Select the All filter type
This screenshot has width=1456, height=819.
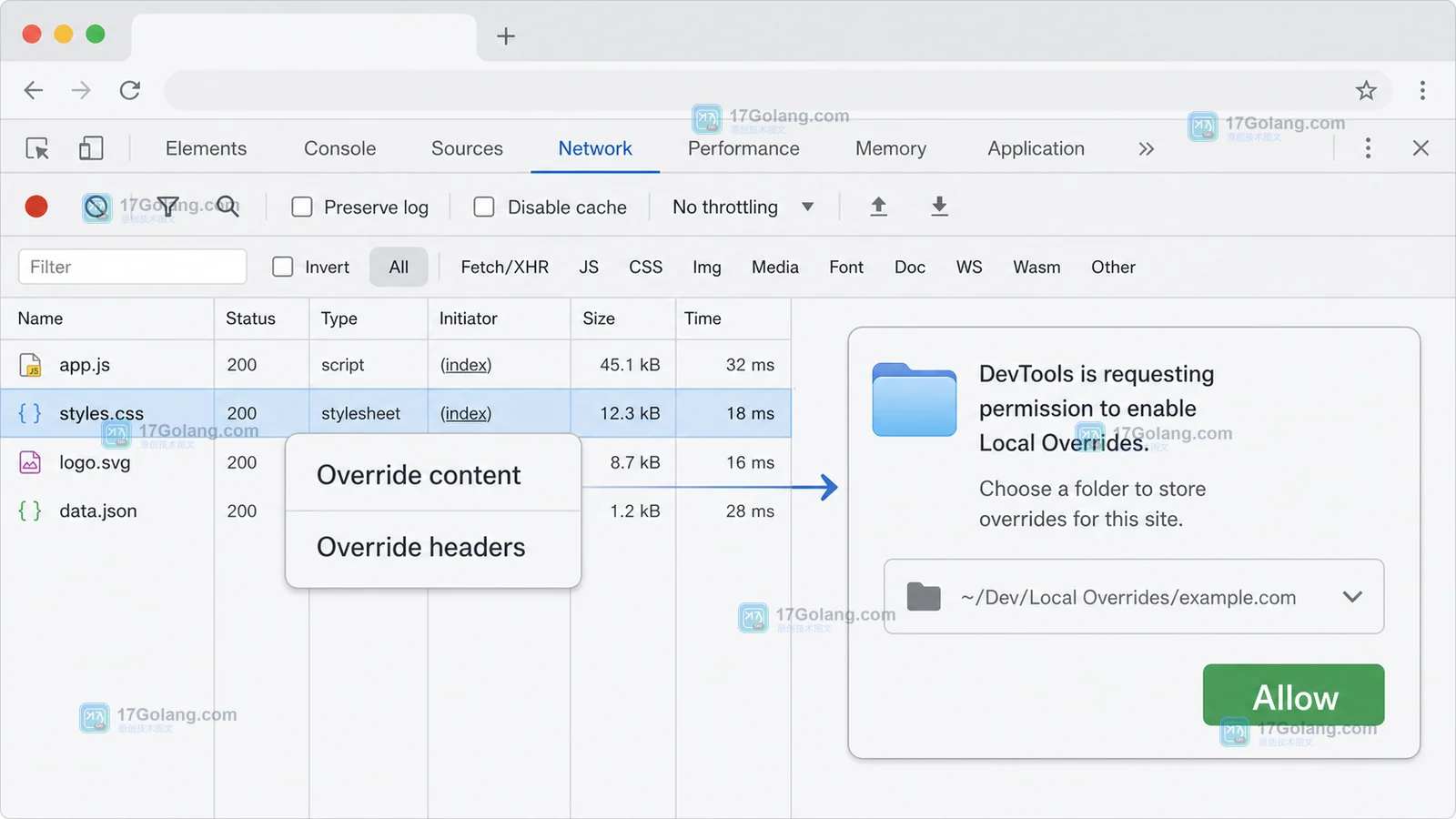click(399, 267)
